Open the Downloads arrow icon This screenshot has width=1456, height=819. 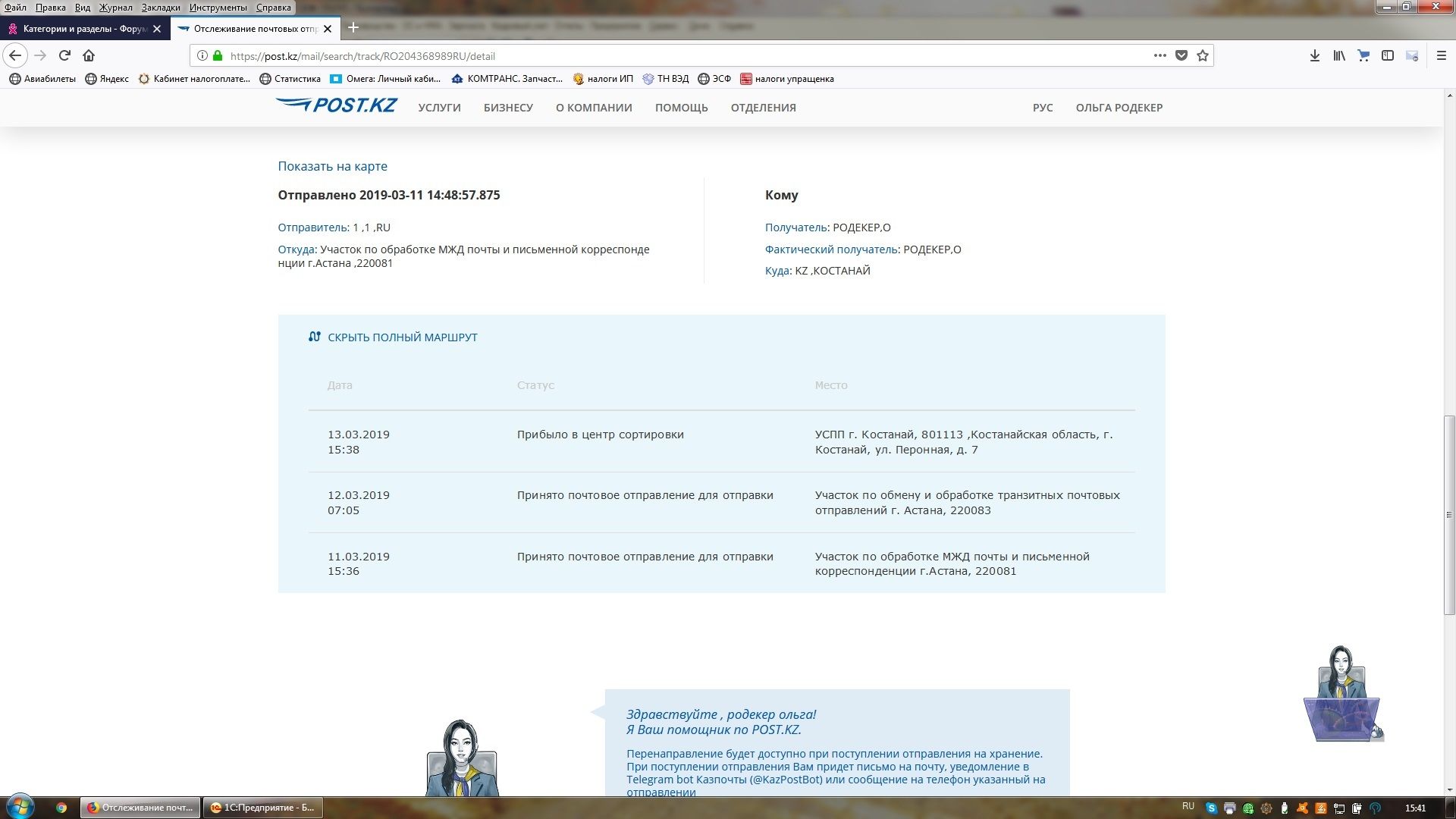[x=1315, y=55]
